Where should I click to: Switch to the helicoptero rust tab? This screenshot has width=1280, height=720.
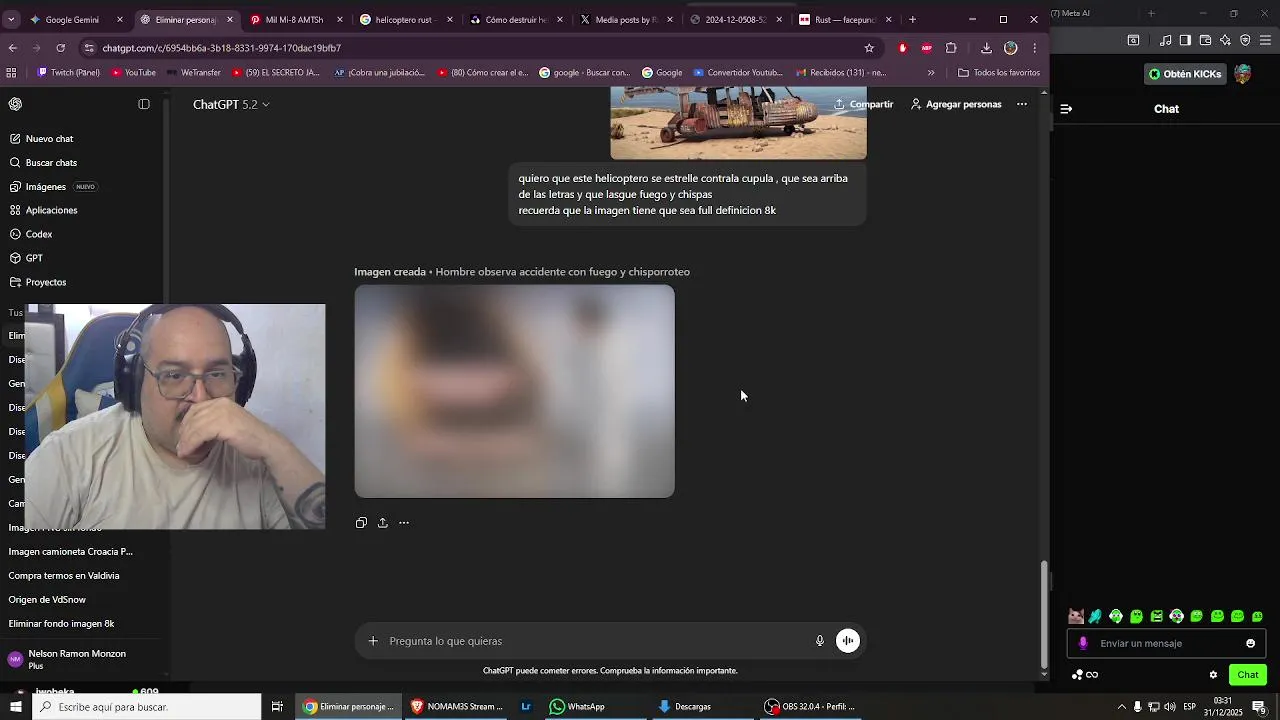(403, 20)
